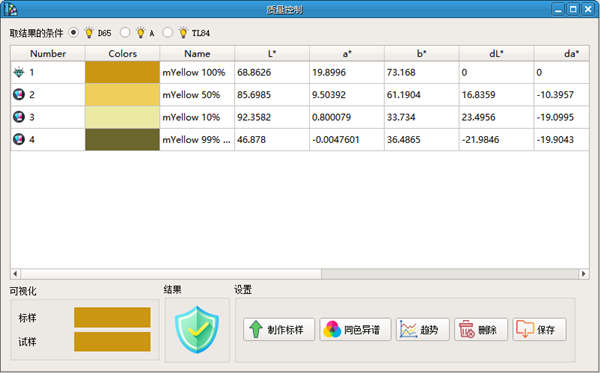The height and width of the screenshot is (373, 600).
Task: Select the mYellow 100% name cell
Action: coord(197,72)
